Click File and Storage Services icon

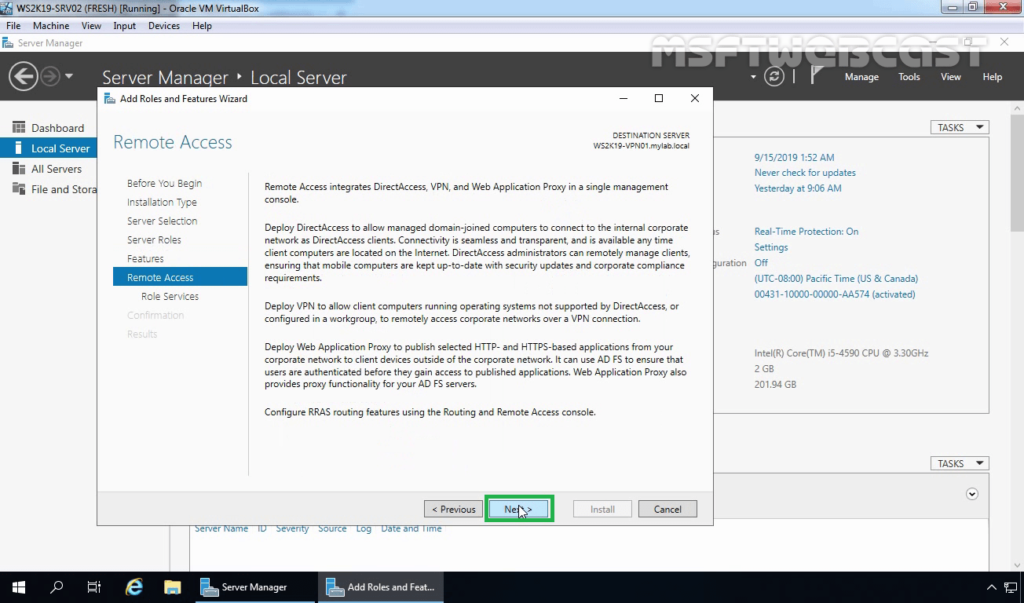[x=18, y=189]
